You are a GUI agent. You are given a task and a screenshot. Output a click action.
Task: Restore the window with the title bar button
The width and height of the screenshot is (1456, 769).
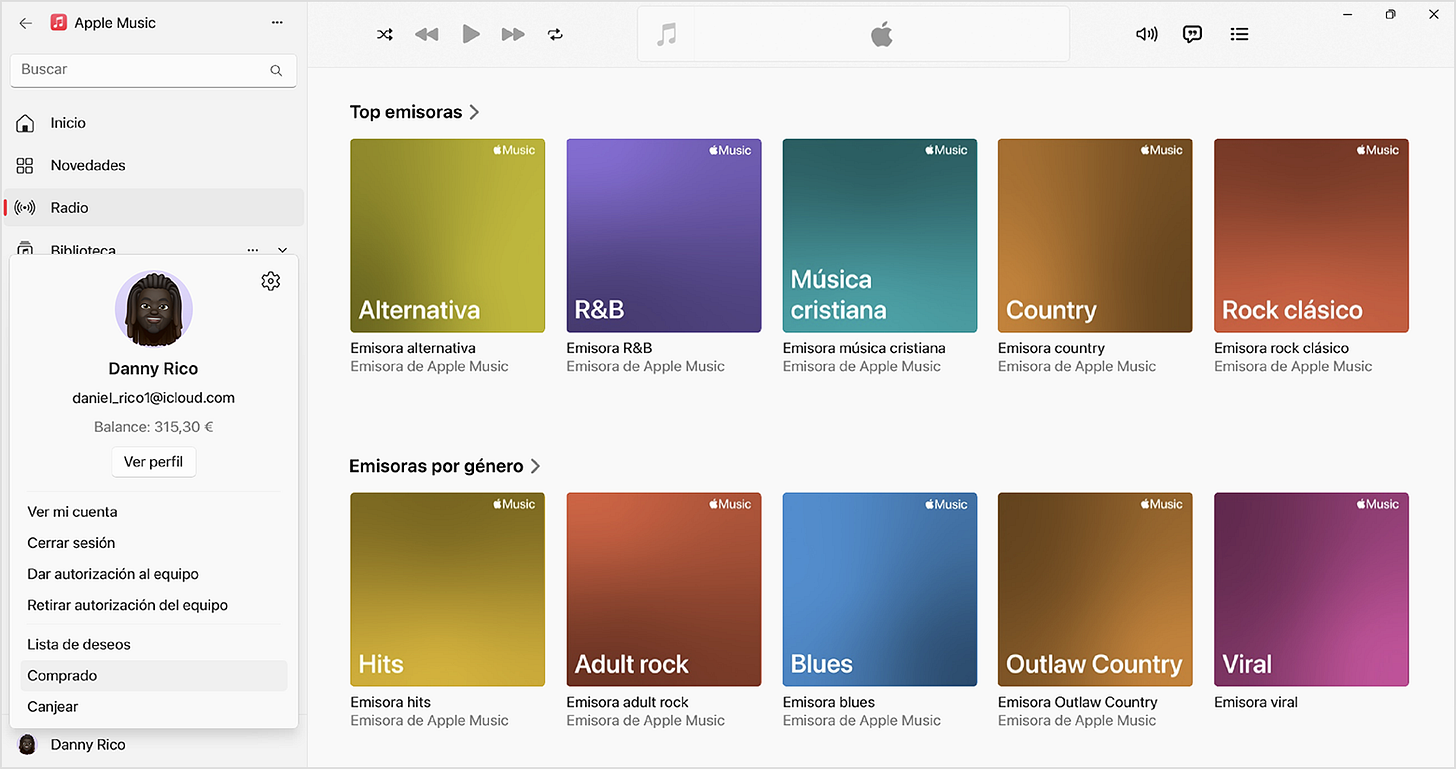click(1390, 14)
